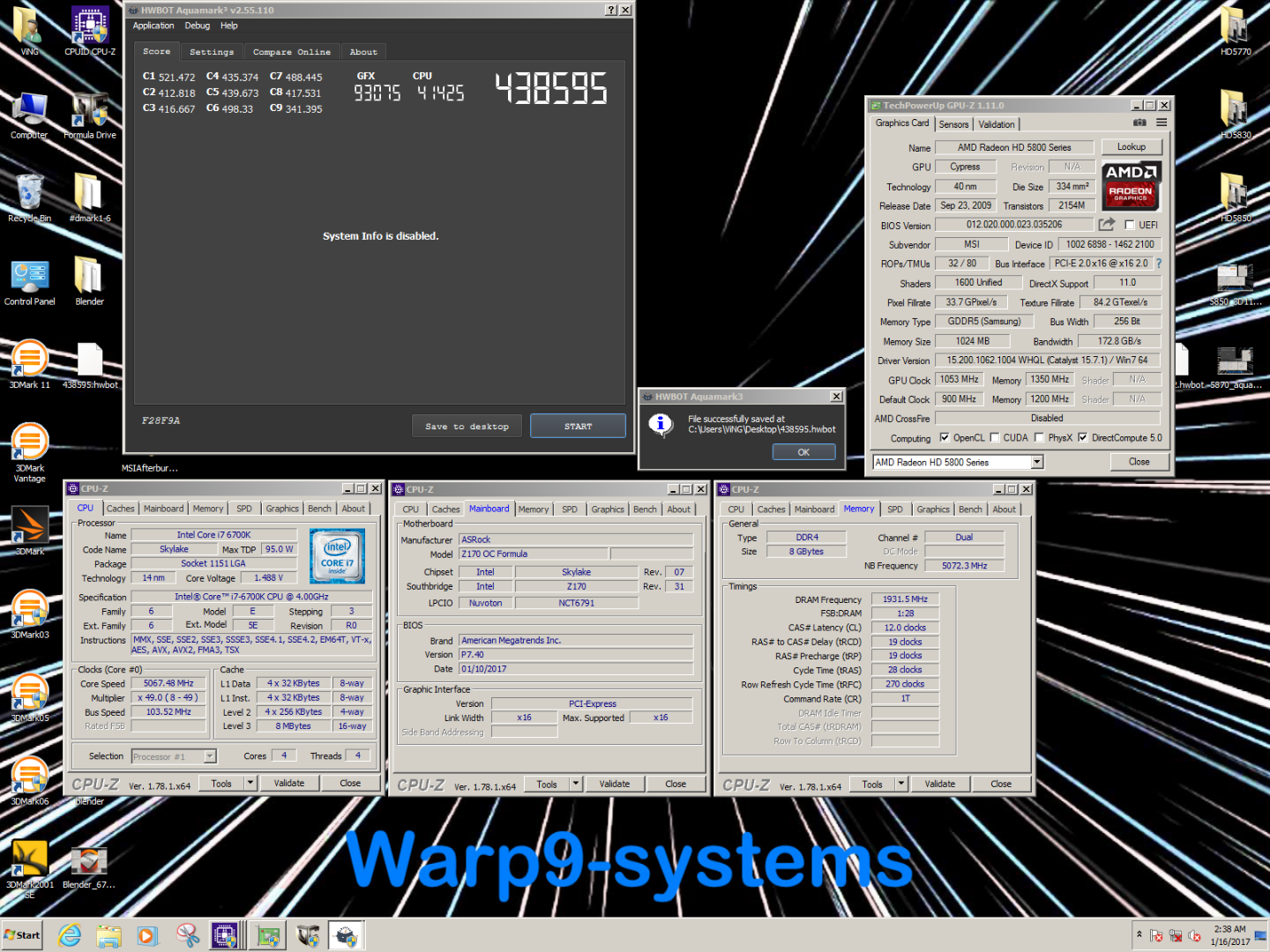Switch to the Sensors tab in GPU-Z
The width and height of the screenshot is (1270, 952).
click(x=953, y=124)
